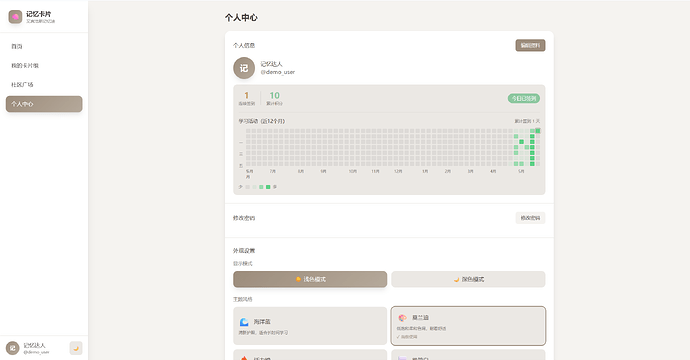Screen dimensions: 690x360
Task: Click the large 记 profile avatar in 个人信息
Action: click(244, 68)
